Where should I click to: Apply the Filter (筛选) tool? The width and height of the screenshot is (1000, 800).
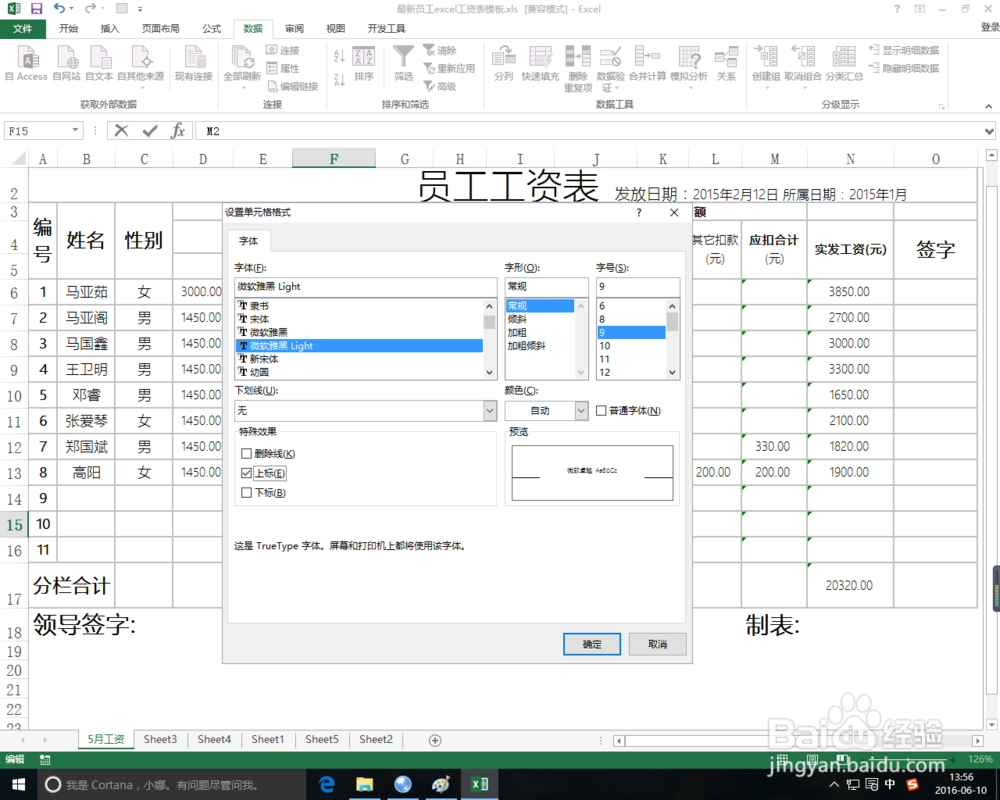403,60
